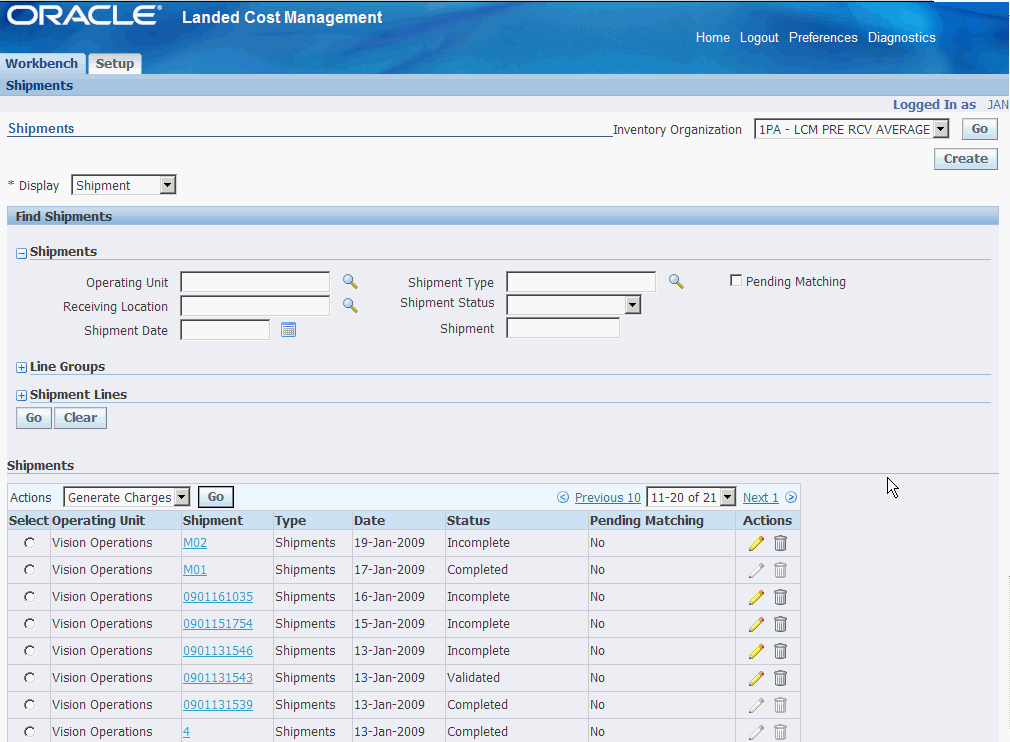Open shipment link 0901131546
Image resolution: width=1010 pixels, height=742 pixels.
(217, 651)
